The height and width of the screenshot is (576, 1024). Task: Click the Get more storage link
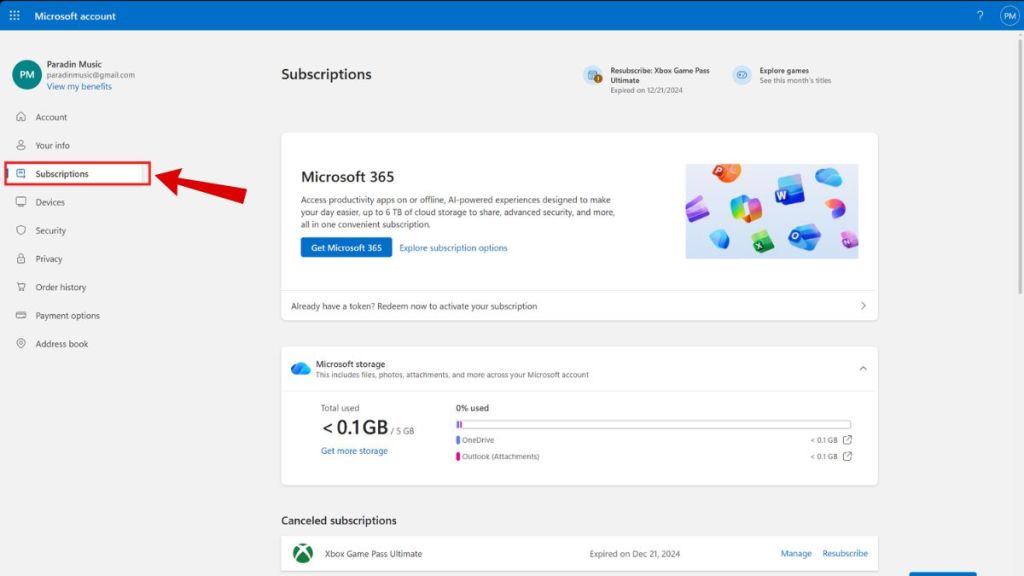click(x=354, y=451)
